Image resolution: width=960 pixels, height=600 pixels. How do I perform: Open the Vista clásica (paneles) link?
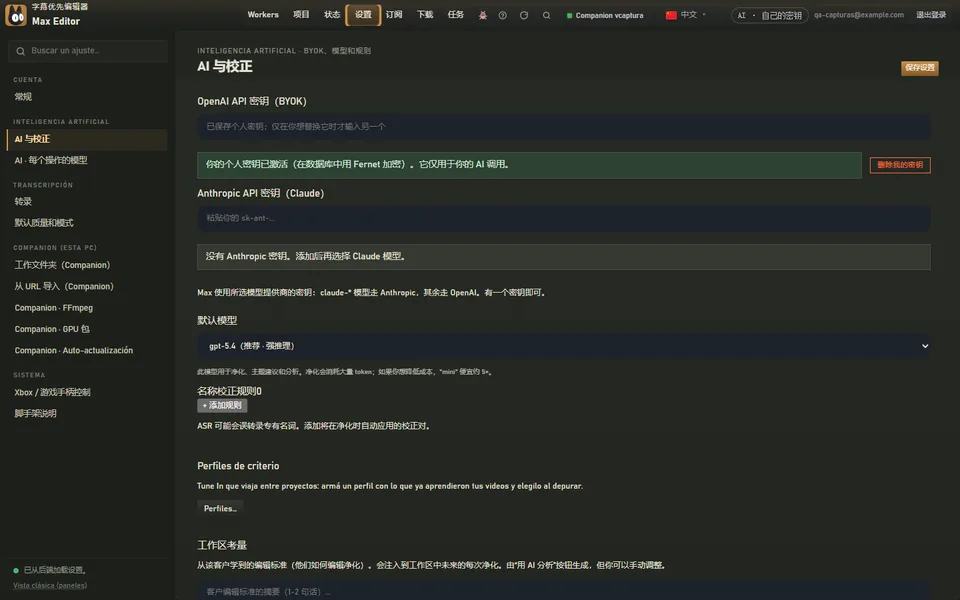[50, 586]
